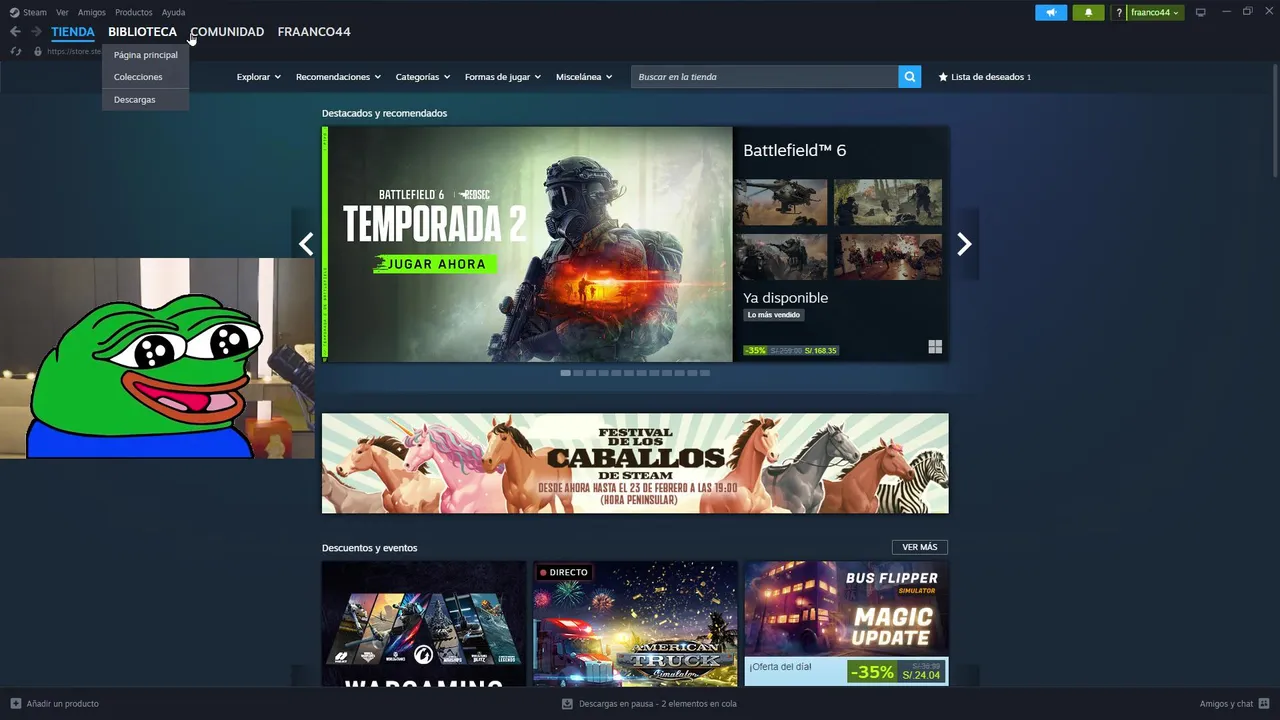Open Amigos y chat panel

pyautogui.click(x=1234, y=703)
